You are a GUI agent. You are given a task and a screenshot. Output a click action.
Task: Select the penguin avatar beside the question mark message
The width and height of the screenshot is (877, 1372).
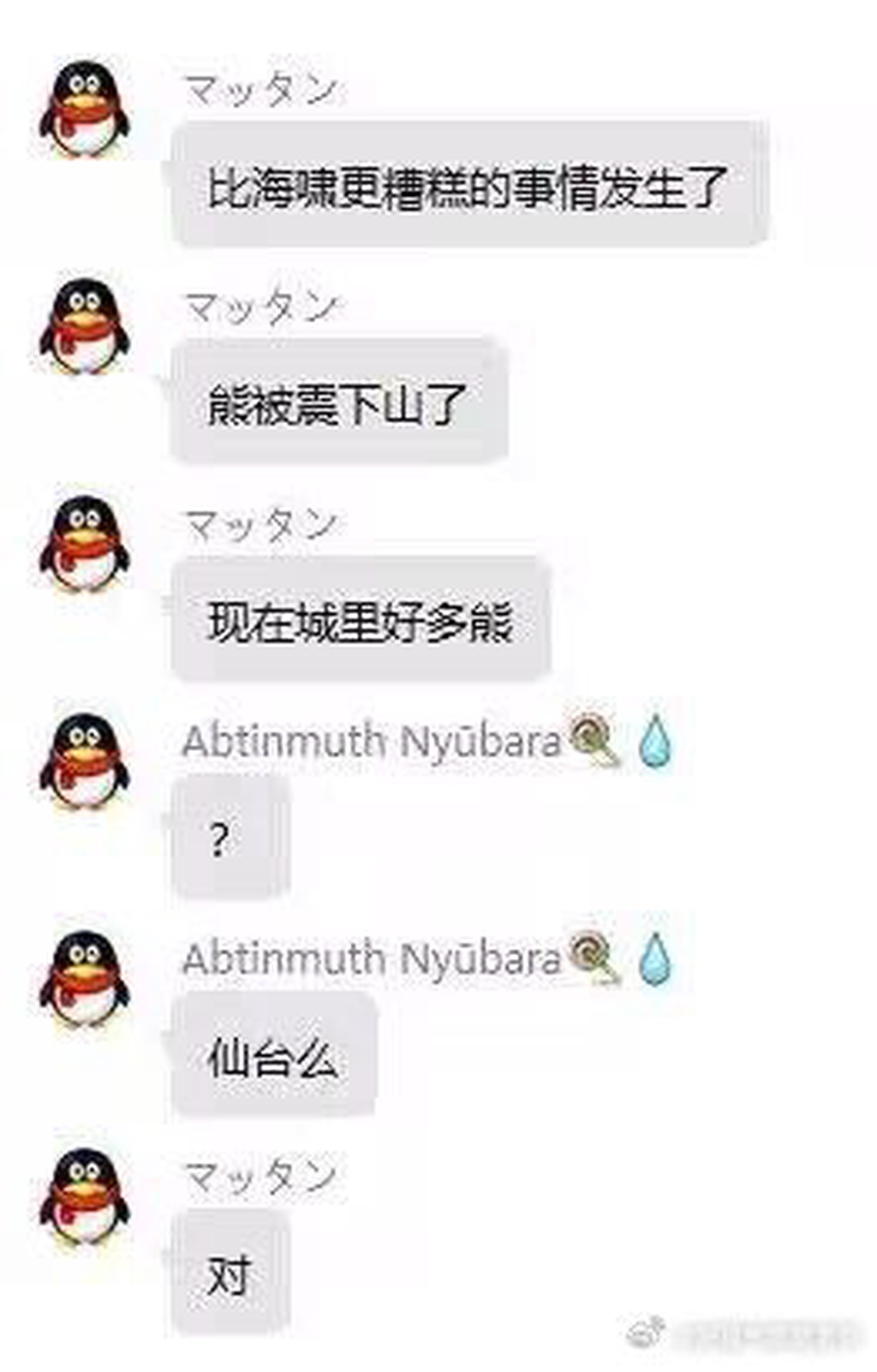coord(84,762)
